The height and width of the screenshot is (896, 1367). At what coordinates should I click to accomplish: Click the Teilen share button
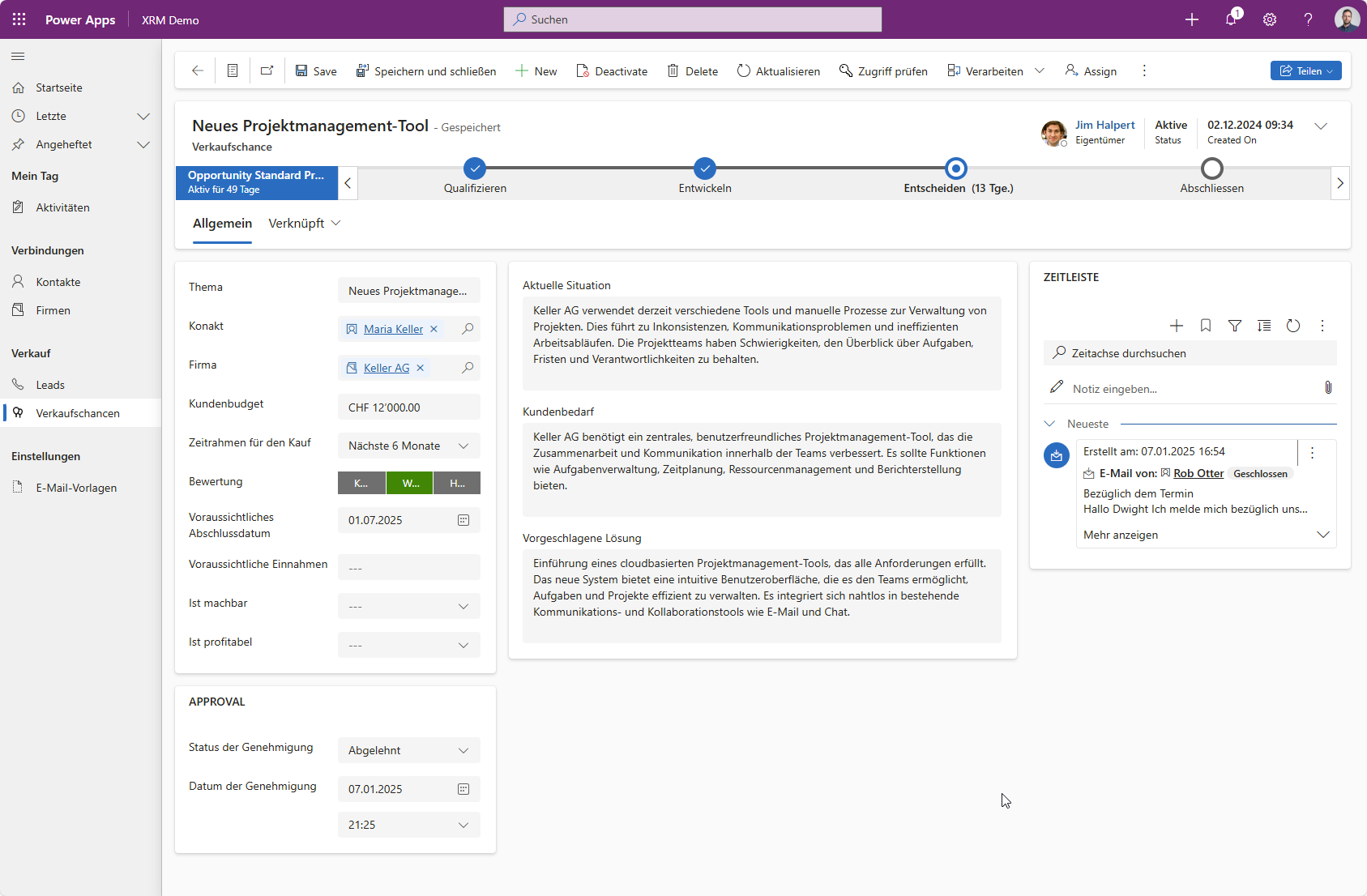click(x=1305, y=71)
